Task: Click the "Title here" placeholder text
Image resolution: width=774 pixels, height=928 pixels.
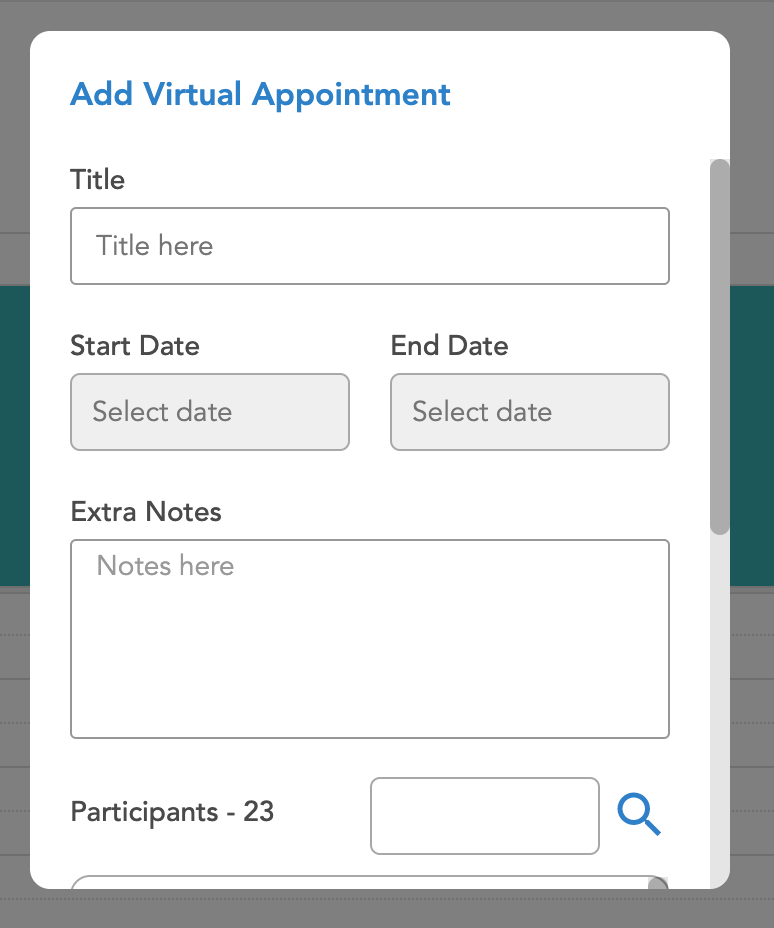Action: point(155,246)
